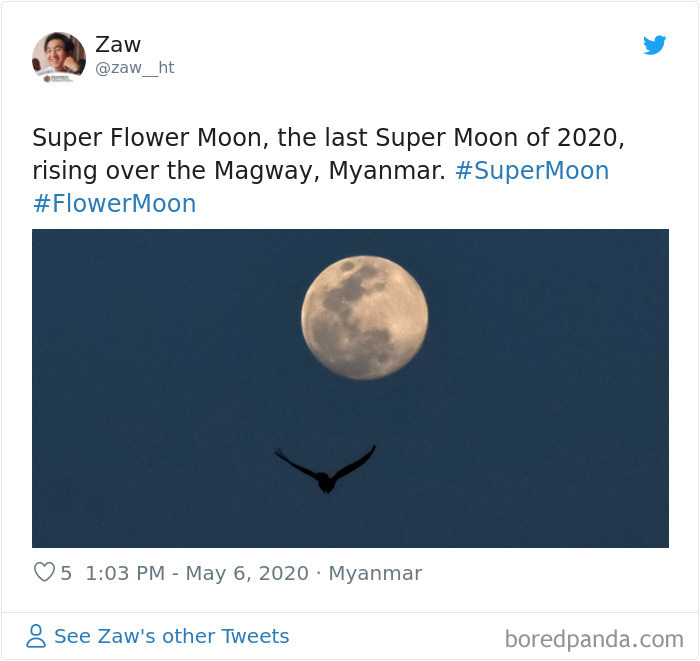Click the person icon beside See Zaw's other Tweets
The height and width of the screenshot is (661, 700).
[36, 636]
